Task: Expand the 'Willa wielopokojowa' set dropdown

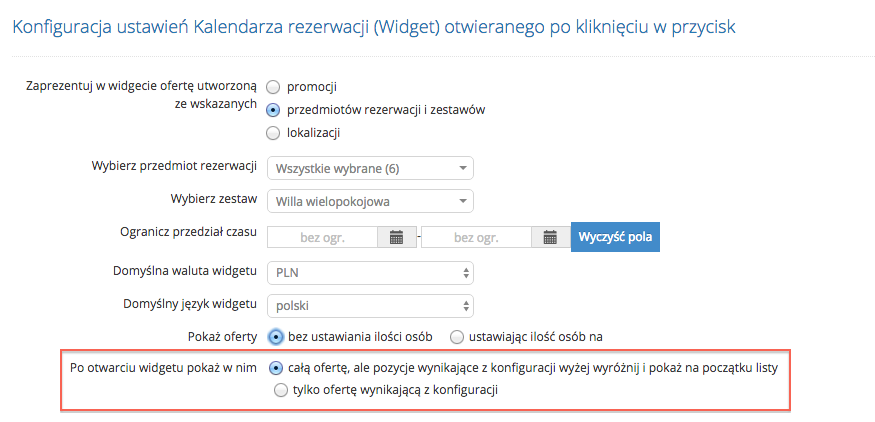Action: click(371, 202)
